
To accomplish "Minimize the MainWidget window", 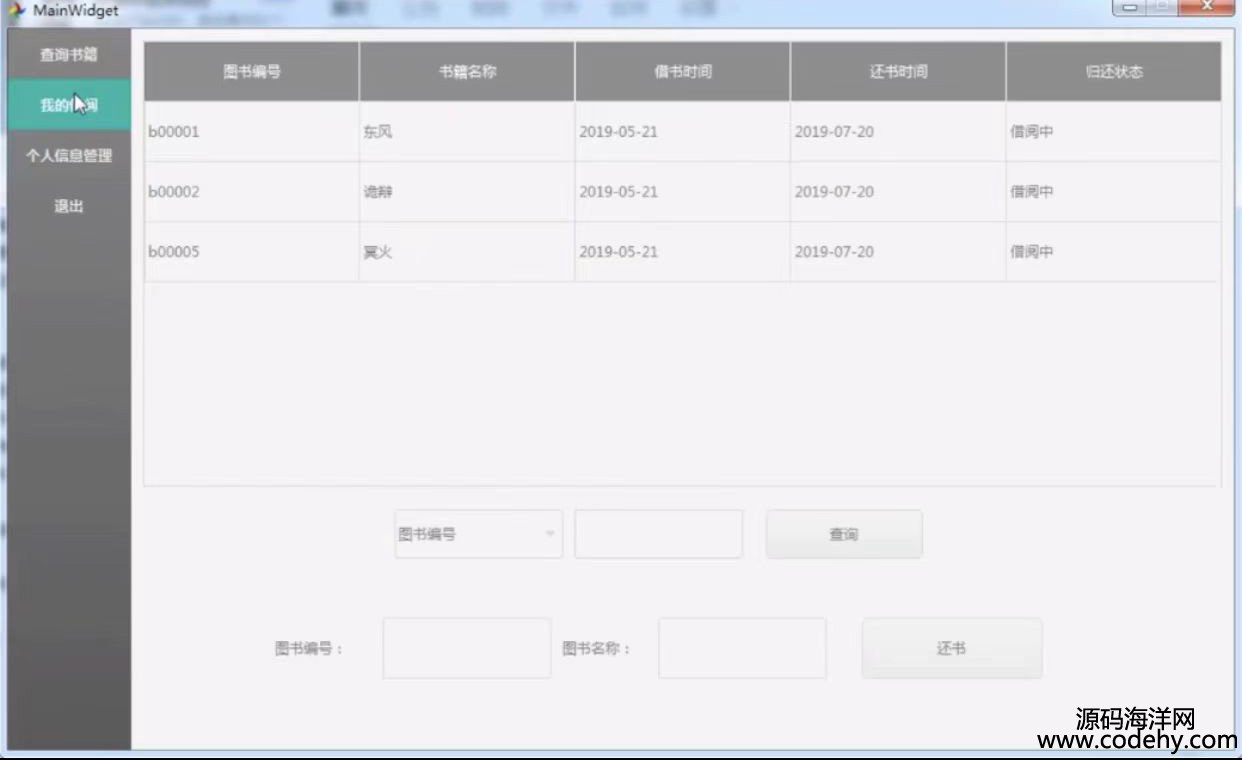I will coord(1129,8).
